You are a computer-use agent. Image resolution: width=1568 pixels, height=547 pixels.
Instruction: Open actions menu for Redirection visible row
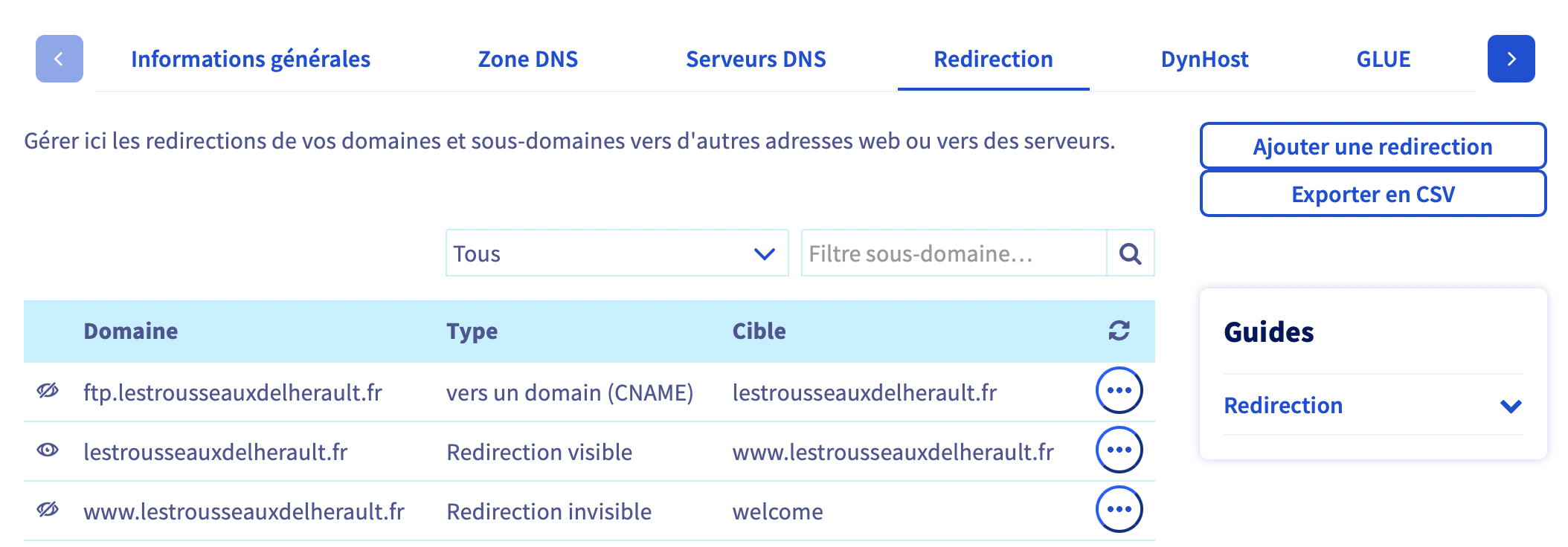(1119, 450)
